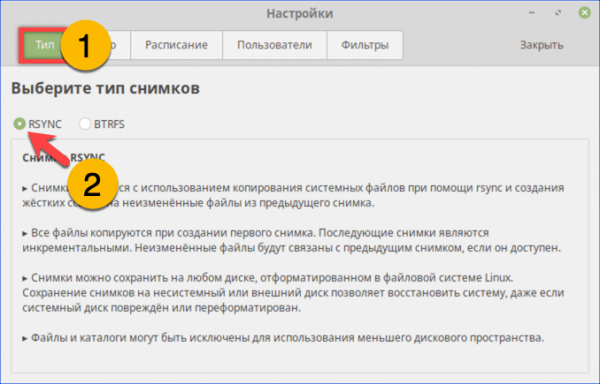Click paragraph starting Снимки можно сохранить
This screenshot has width=600, height=384.
click(293, 293)
